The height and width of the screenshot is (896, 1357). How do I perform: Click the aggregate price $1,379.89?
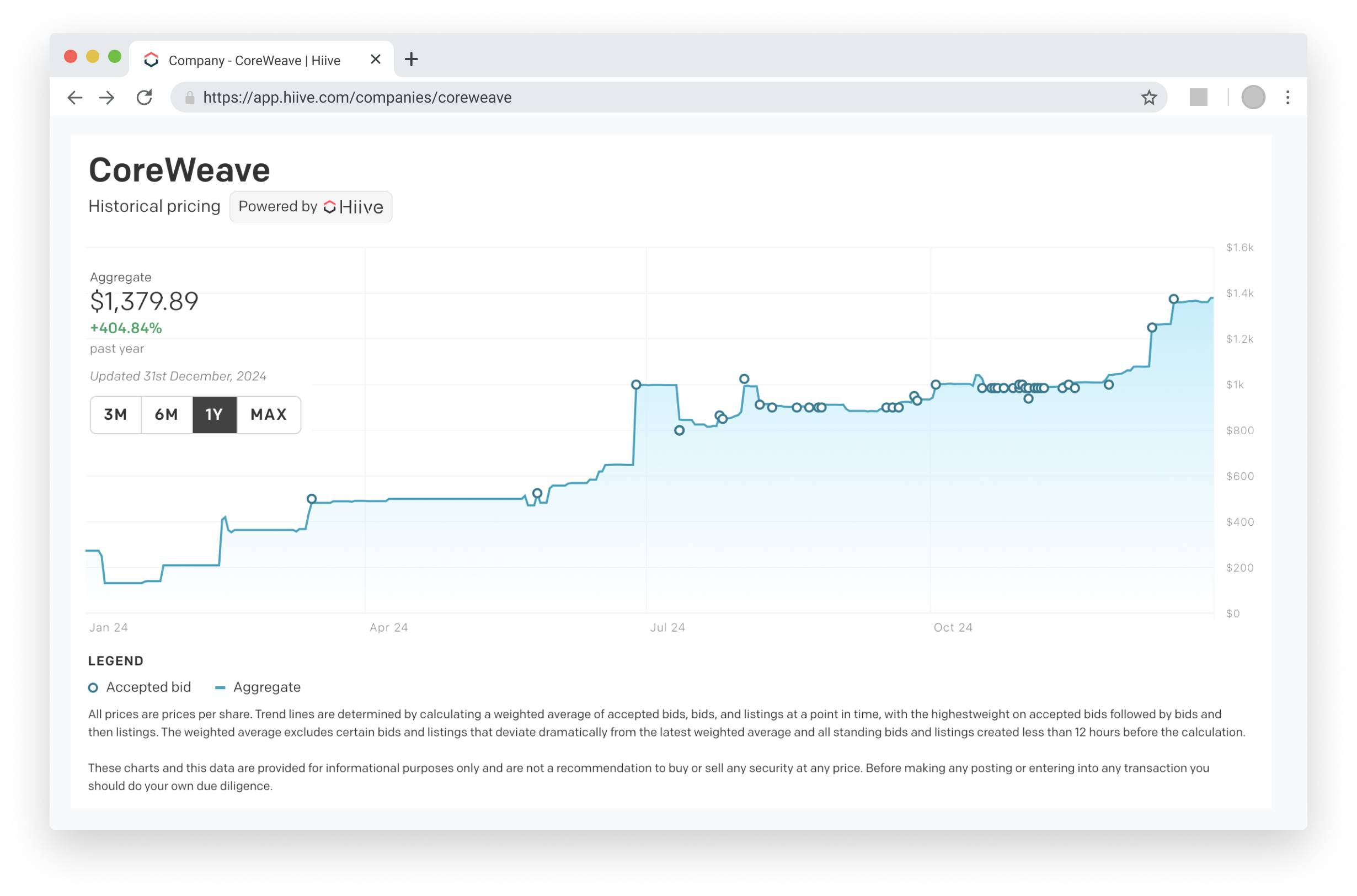[x=144, y=302]
